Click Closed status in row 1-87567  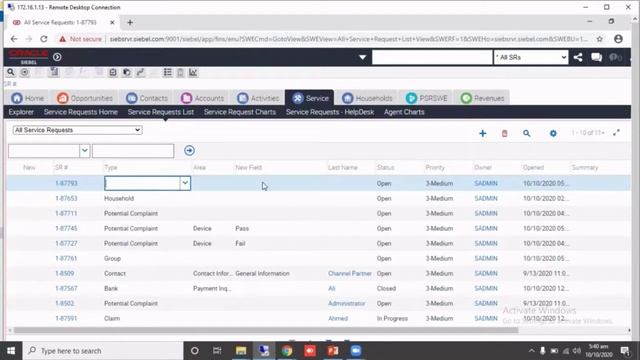coord(386,289)
